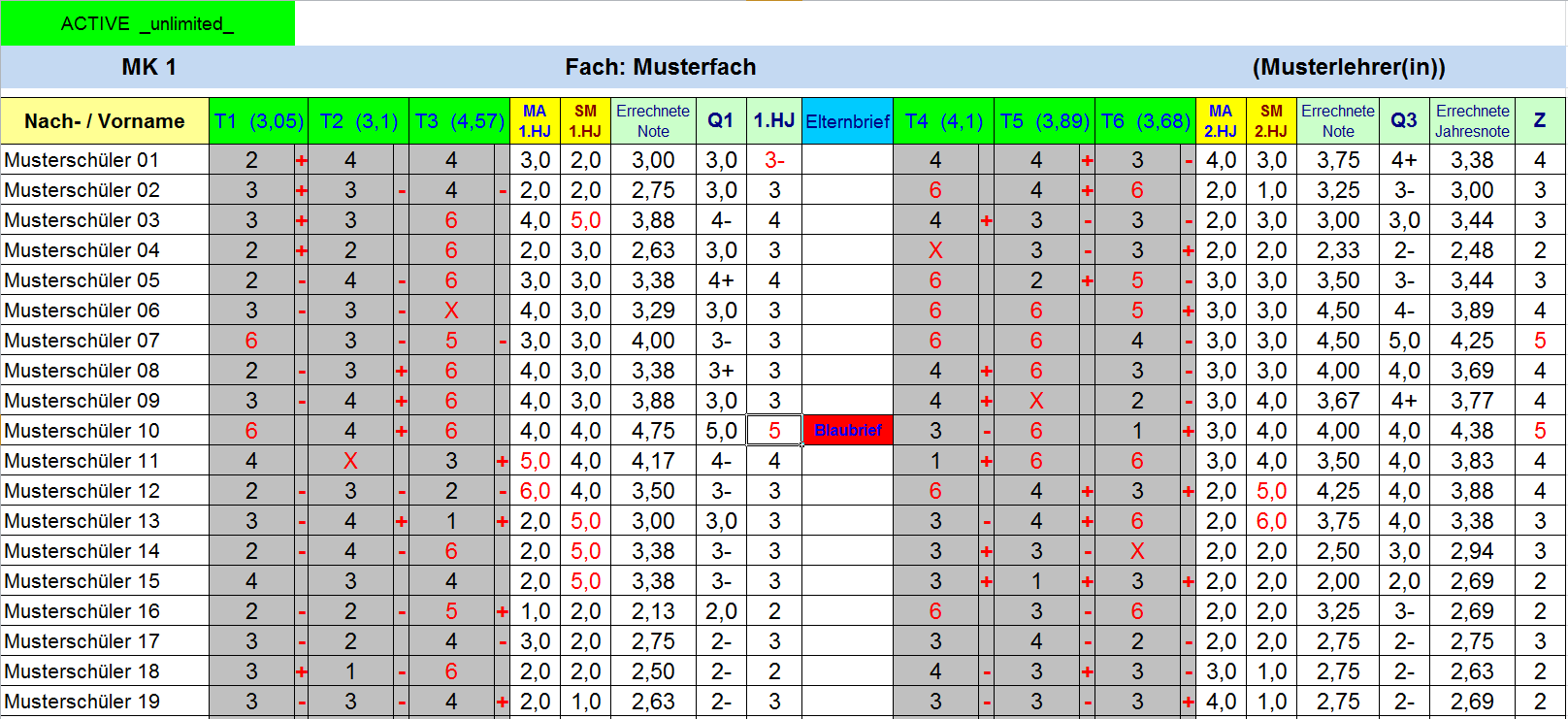
Task: Click the MK 1 class title
Action: point(148,67)
